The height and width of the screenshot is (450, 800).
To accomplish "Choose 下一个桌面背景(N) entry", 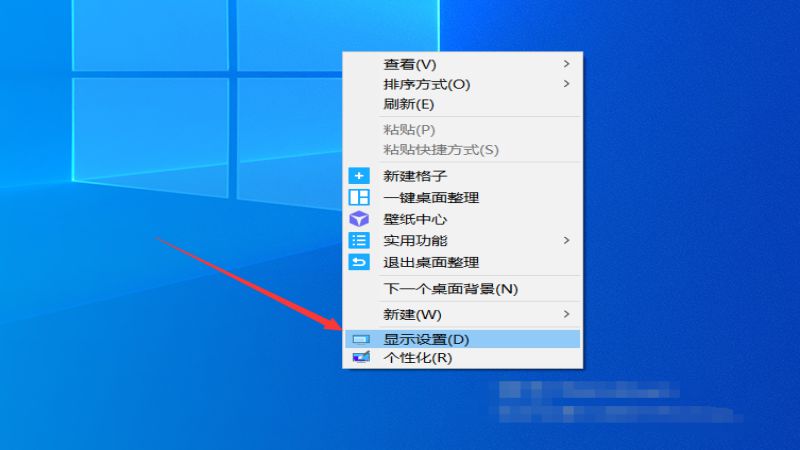I will (x=463, y=289).
